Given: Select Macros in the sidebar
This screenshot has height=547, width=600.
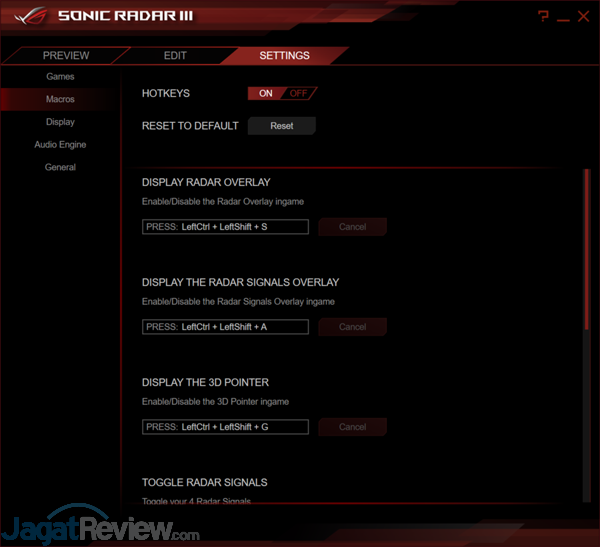Looking at the screenshot, I should (60, 99).
